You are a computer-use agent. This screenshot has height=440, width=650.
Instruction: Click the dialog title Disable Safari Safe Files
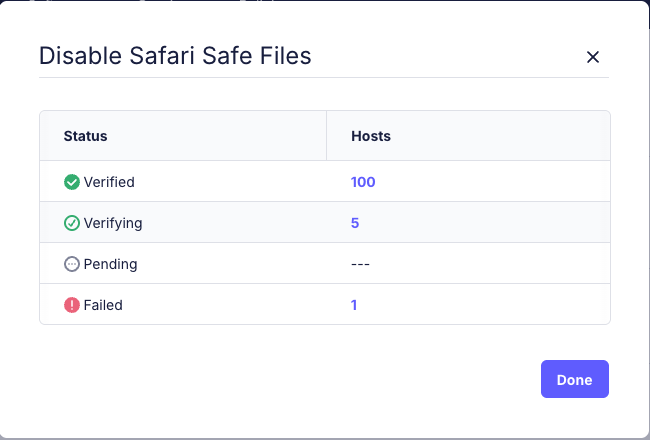(175, 56)
